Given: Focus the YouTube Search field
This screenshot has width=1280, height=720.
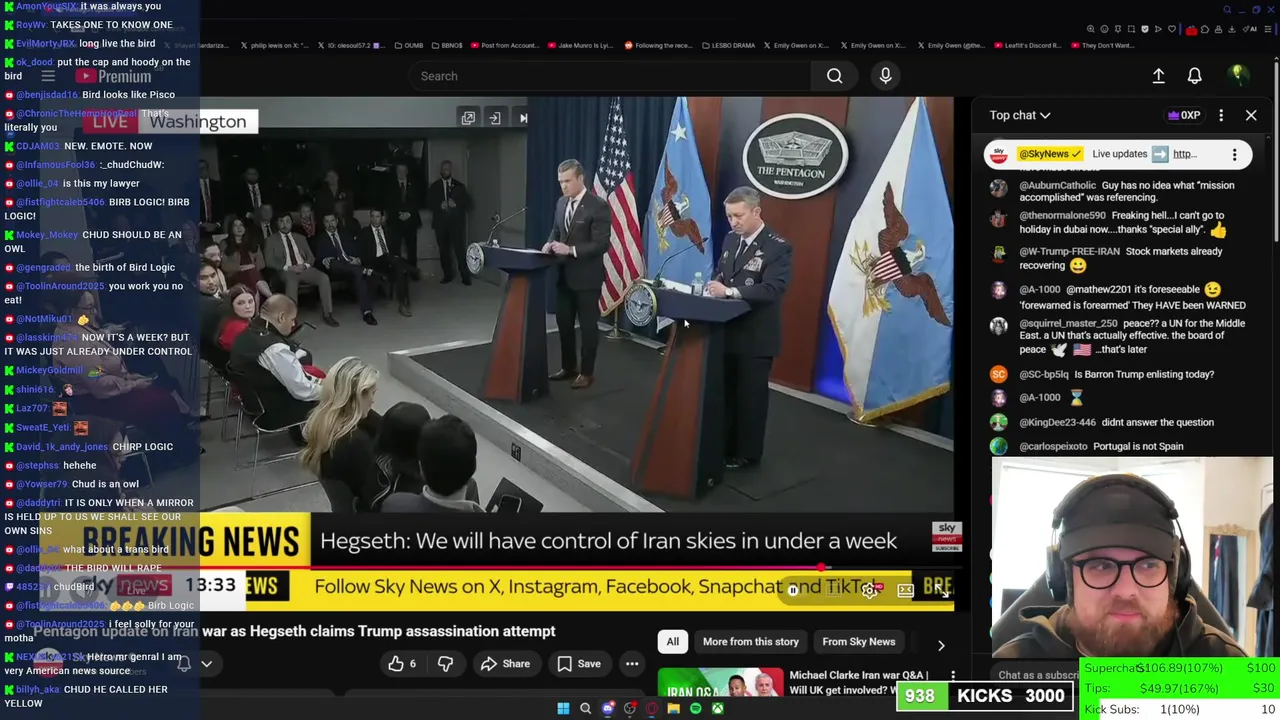Looking at the screenshot, I should pos(610,76).
